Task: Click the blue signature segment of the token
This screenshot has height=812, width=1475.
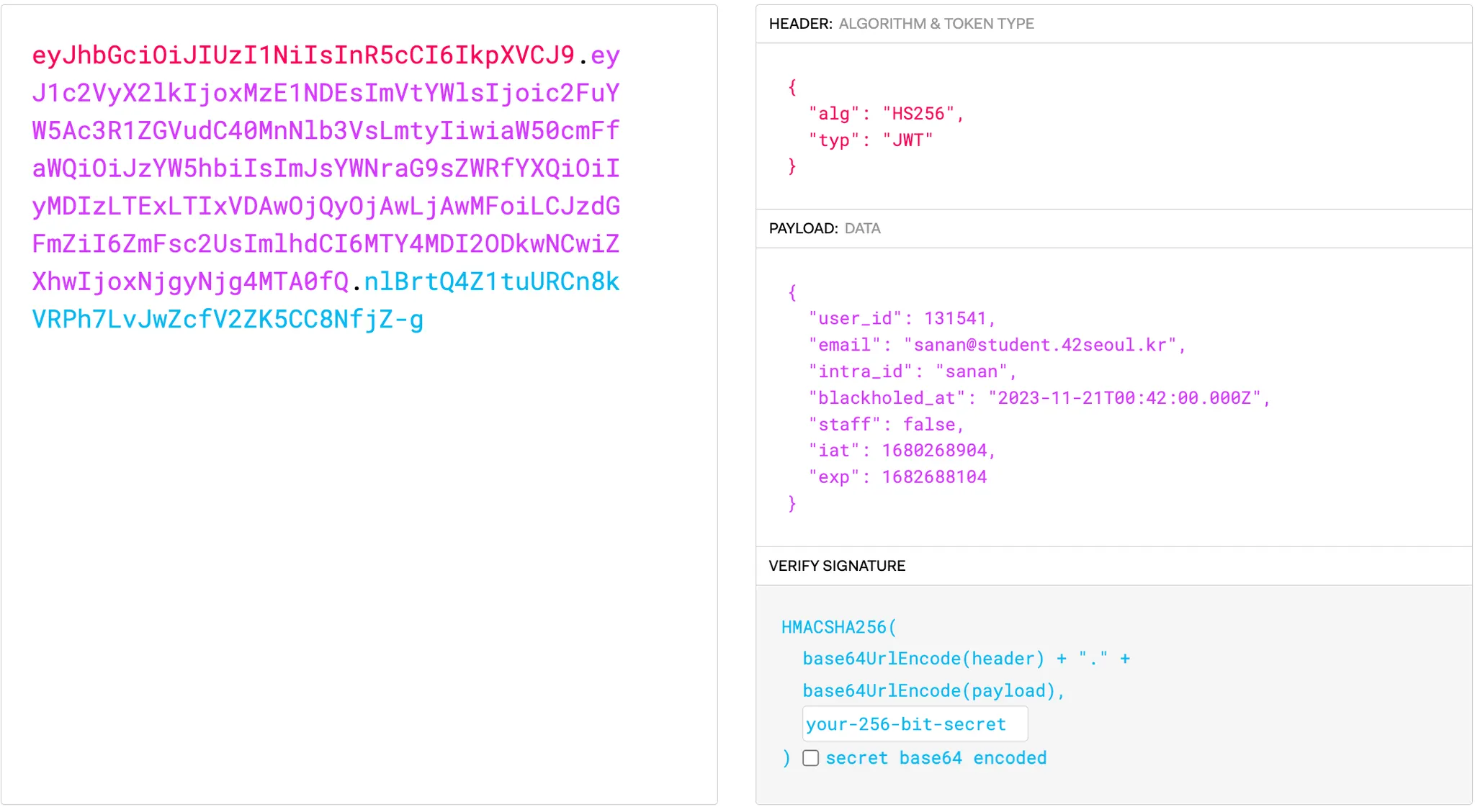Action: tap(228, 320)
